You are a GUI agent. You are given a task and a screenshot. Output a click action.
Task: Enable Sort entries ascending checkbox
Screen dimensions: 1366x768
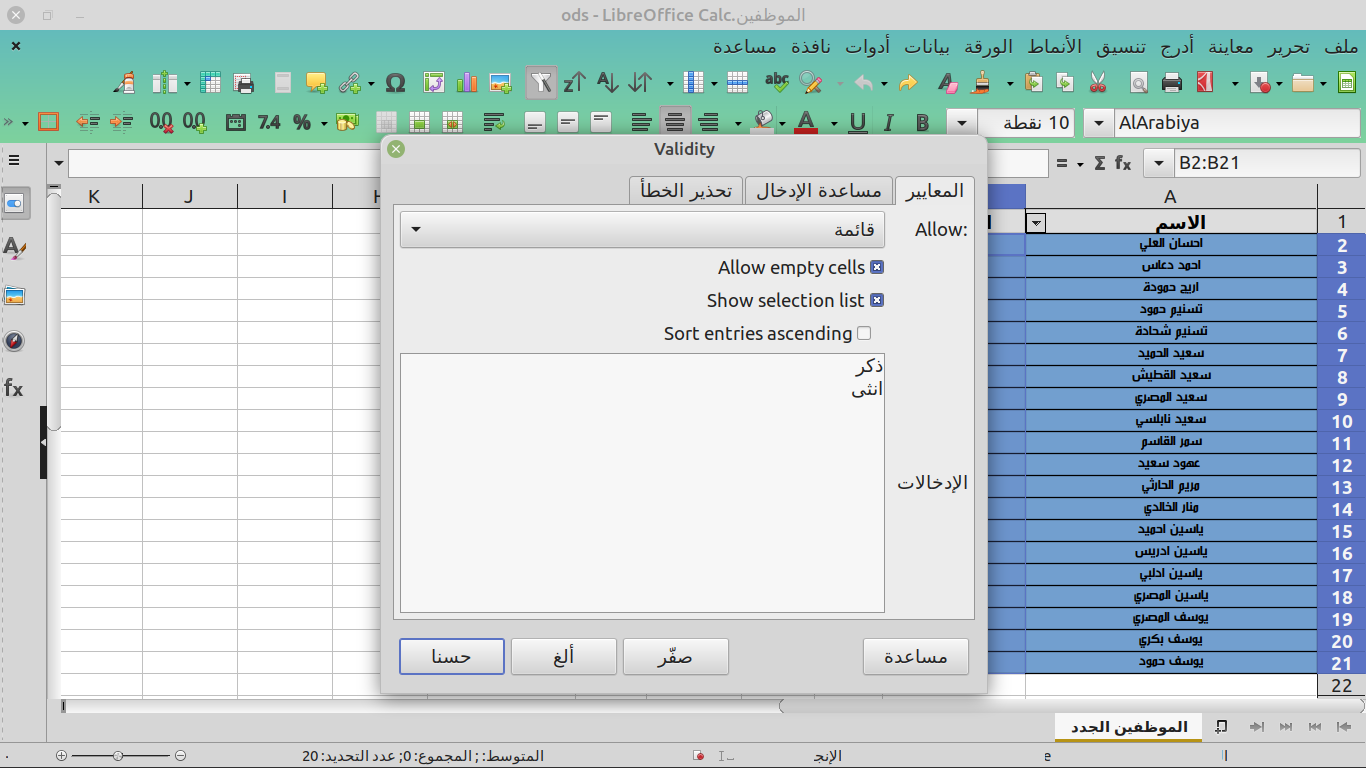(x=864, y=334)
